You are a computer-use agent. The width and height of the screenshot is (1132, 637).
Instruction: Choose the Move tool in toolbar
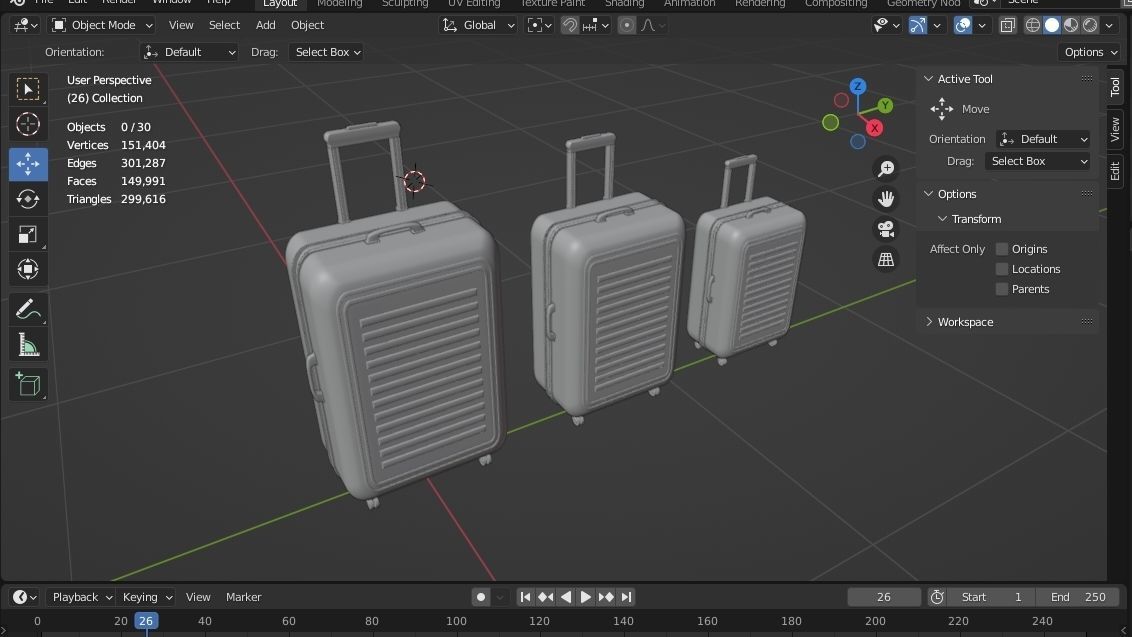28,164
